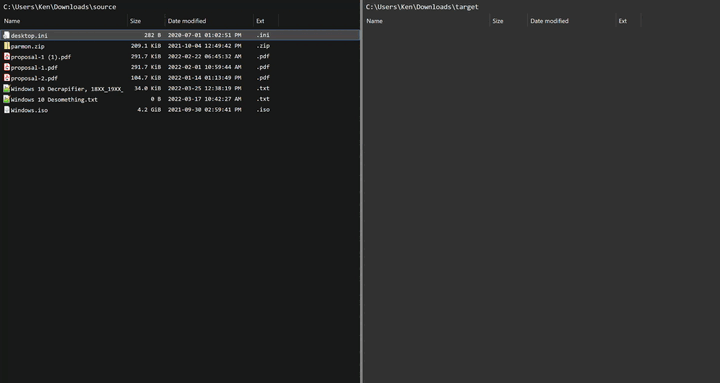Click file name desktop.ini
Screen dimensions: 720x383
tap(29, 35)
